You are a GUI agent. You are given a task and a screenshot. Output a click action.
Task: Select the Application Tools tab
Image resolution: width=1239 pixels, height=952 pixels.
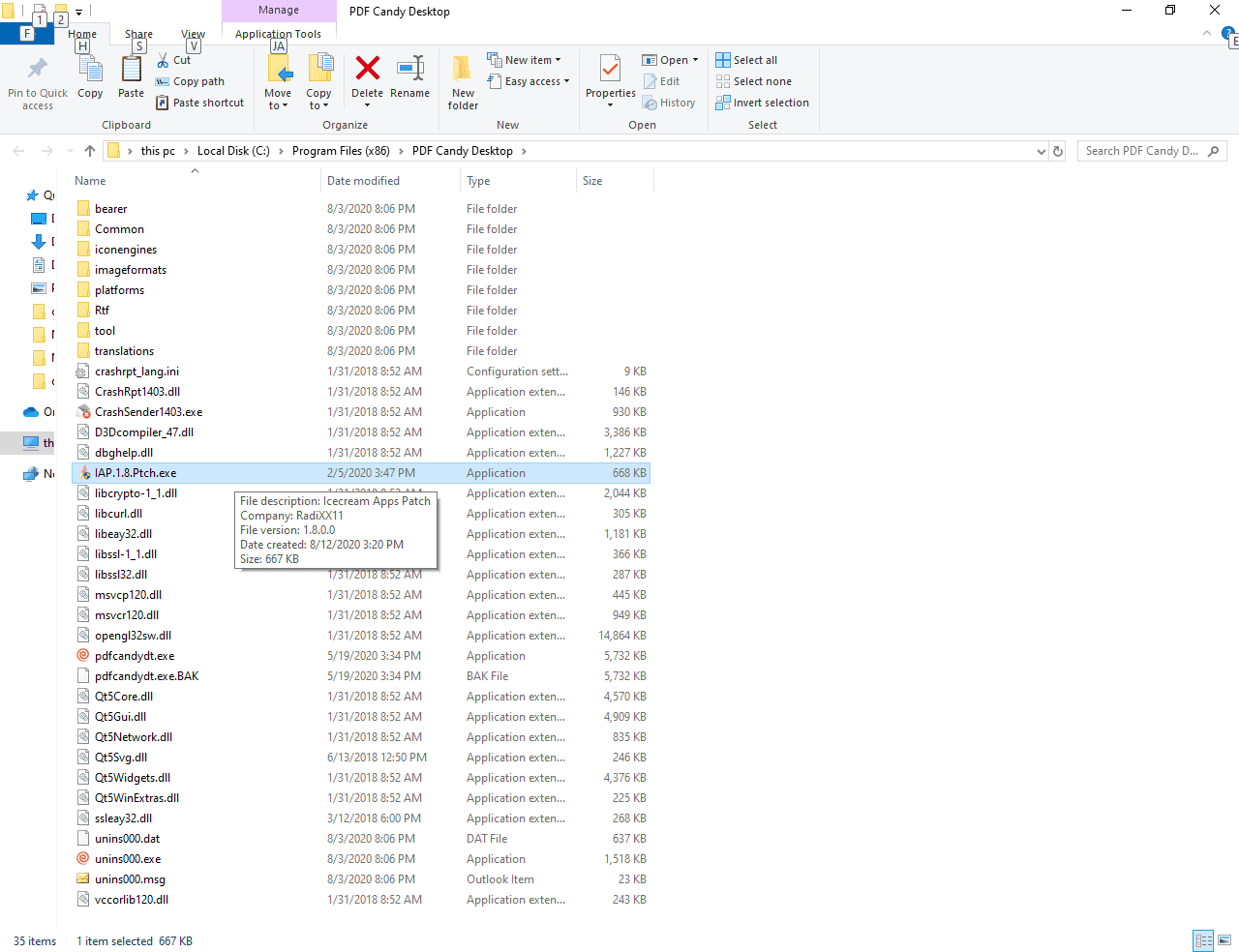tap(278, 34)
